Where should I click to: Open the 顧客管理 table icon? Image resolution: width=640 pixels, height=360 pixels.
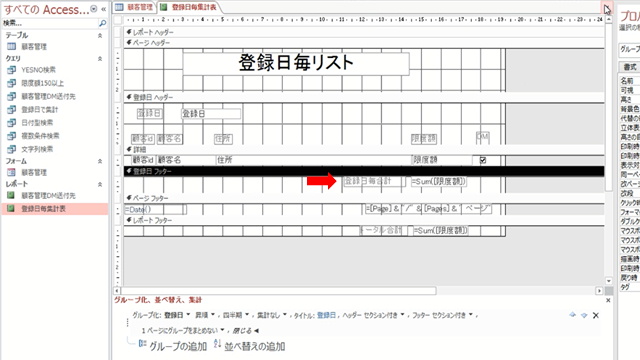(11, 47)
